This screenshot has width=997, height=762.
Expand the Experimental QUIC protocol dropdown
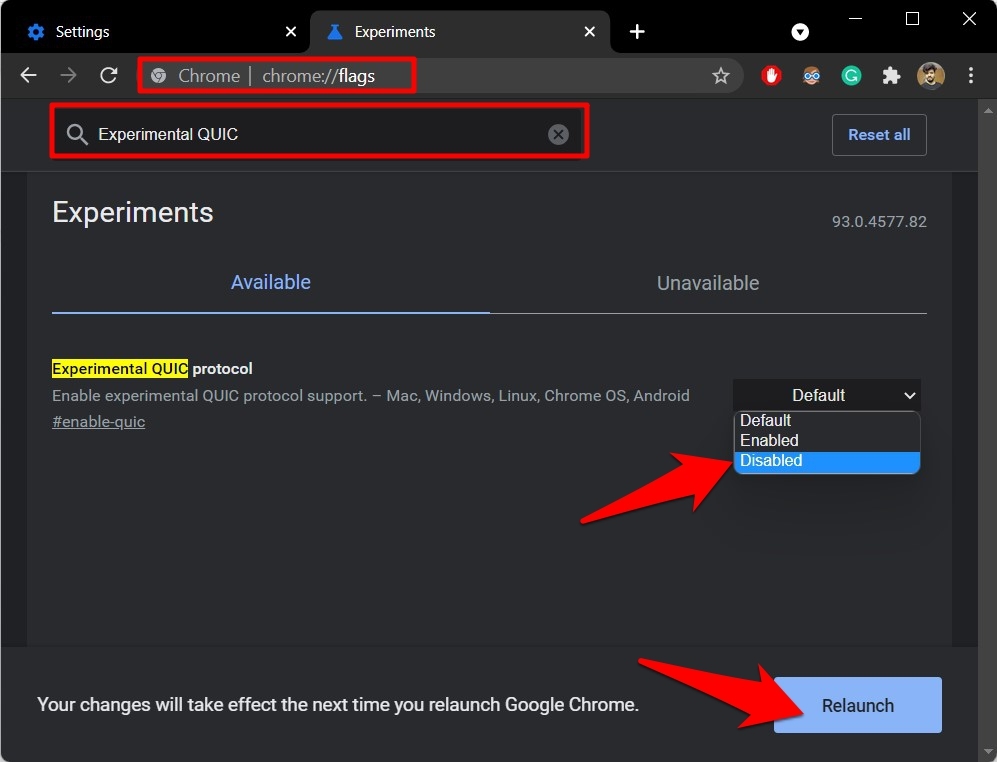pos(826,395)
